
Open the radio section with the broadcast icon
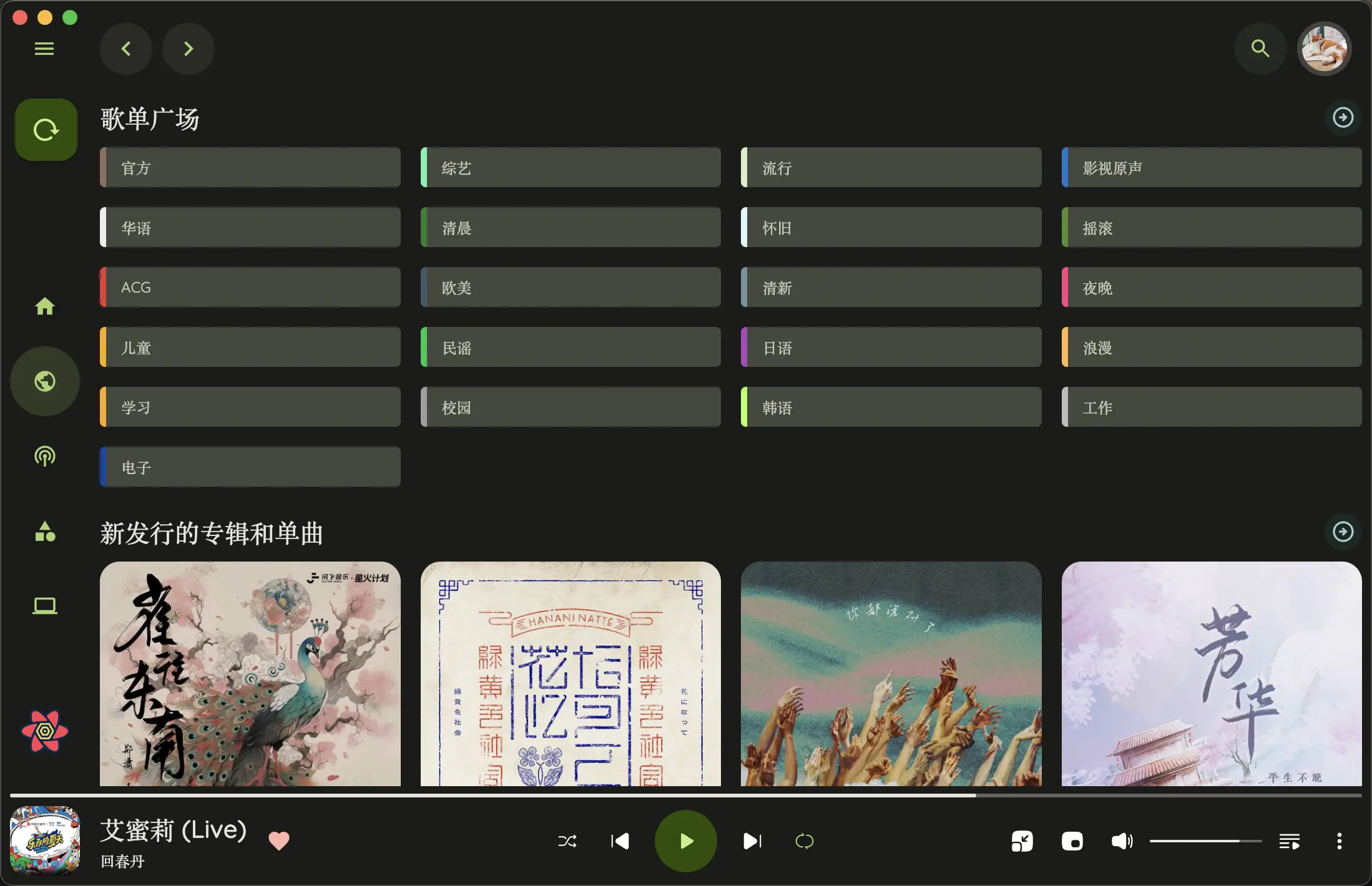[x=45, y=457]
